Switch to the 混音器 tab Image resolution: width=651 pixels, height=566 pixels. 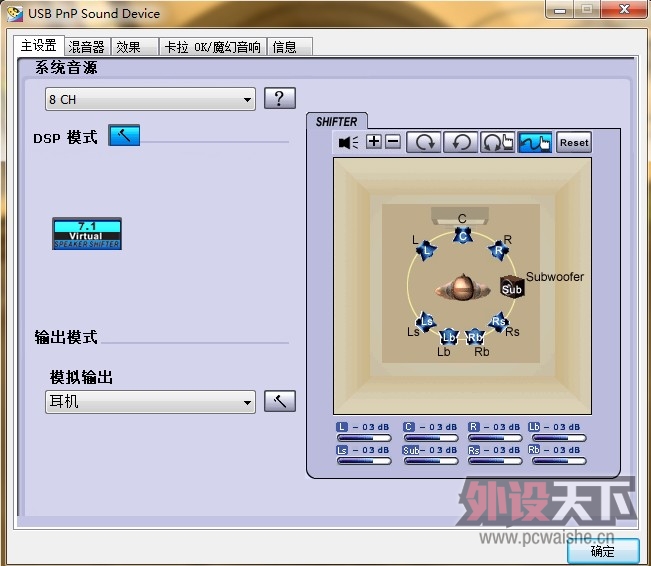tap(86, 47)
